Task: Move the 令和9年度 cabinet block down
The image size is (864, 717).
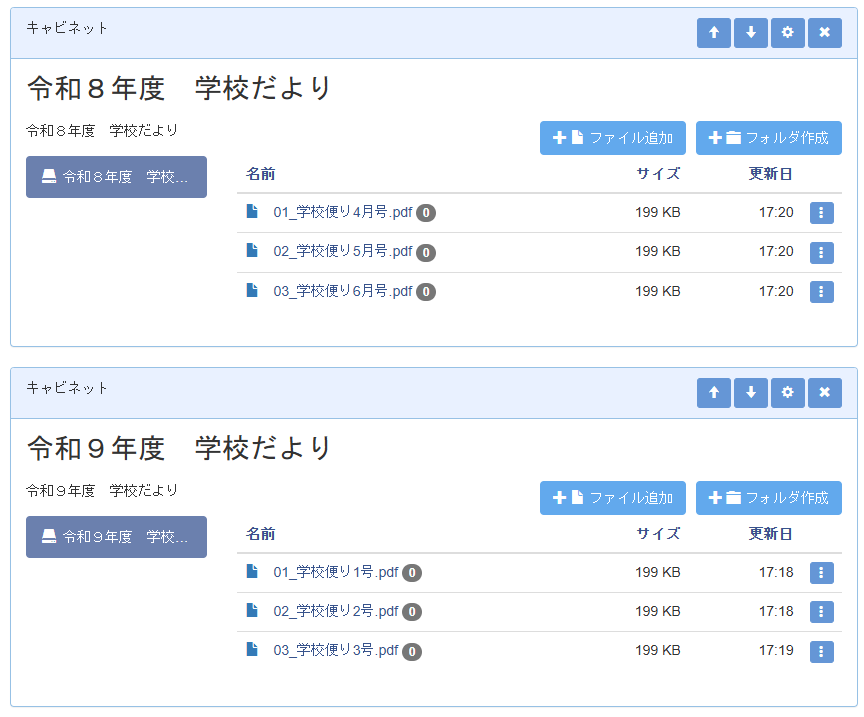Action: [750, 393]
